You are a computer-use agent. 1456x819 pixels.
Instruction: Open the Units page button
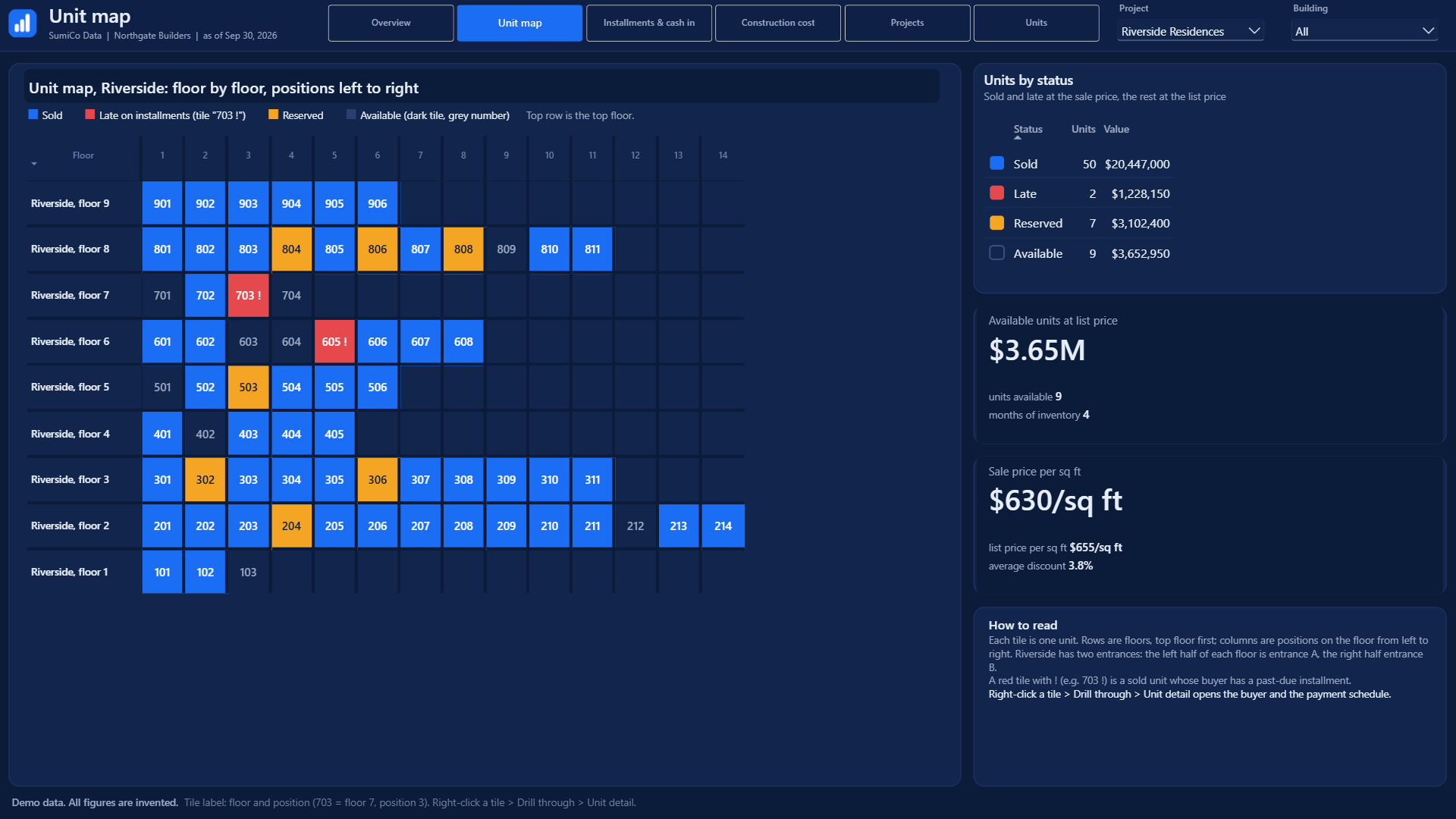pyautogui.click(x=1036, y=23)
